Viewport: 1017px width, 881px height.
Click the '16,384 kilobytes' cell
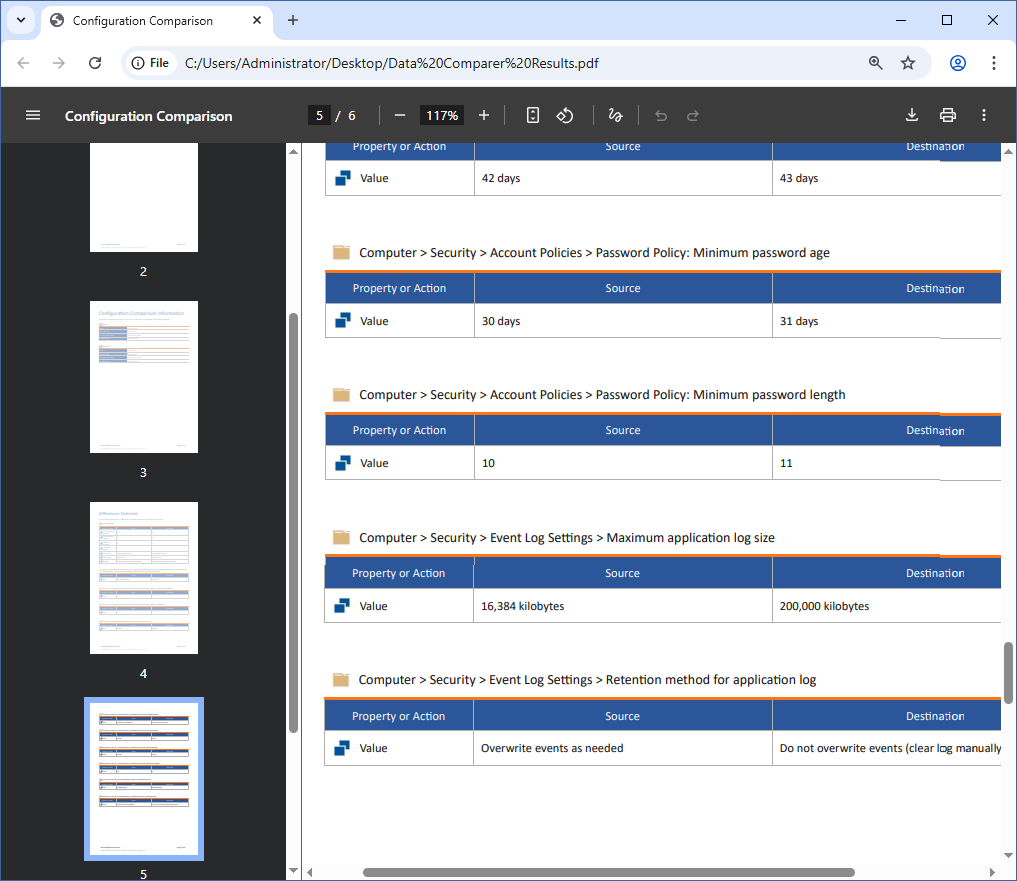[623, 606]
